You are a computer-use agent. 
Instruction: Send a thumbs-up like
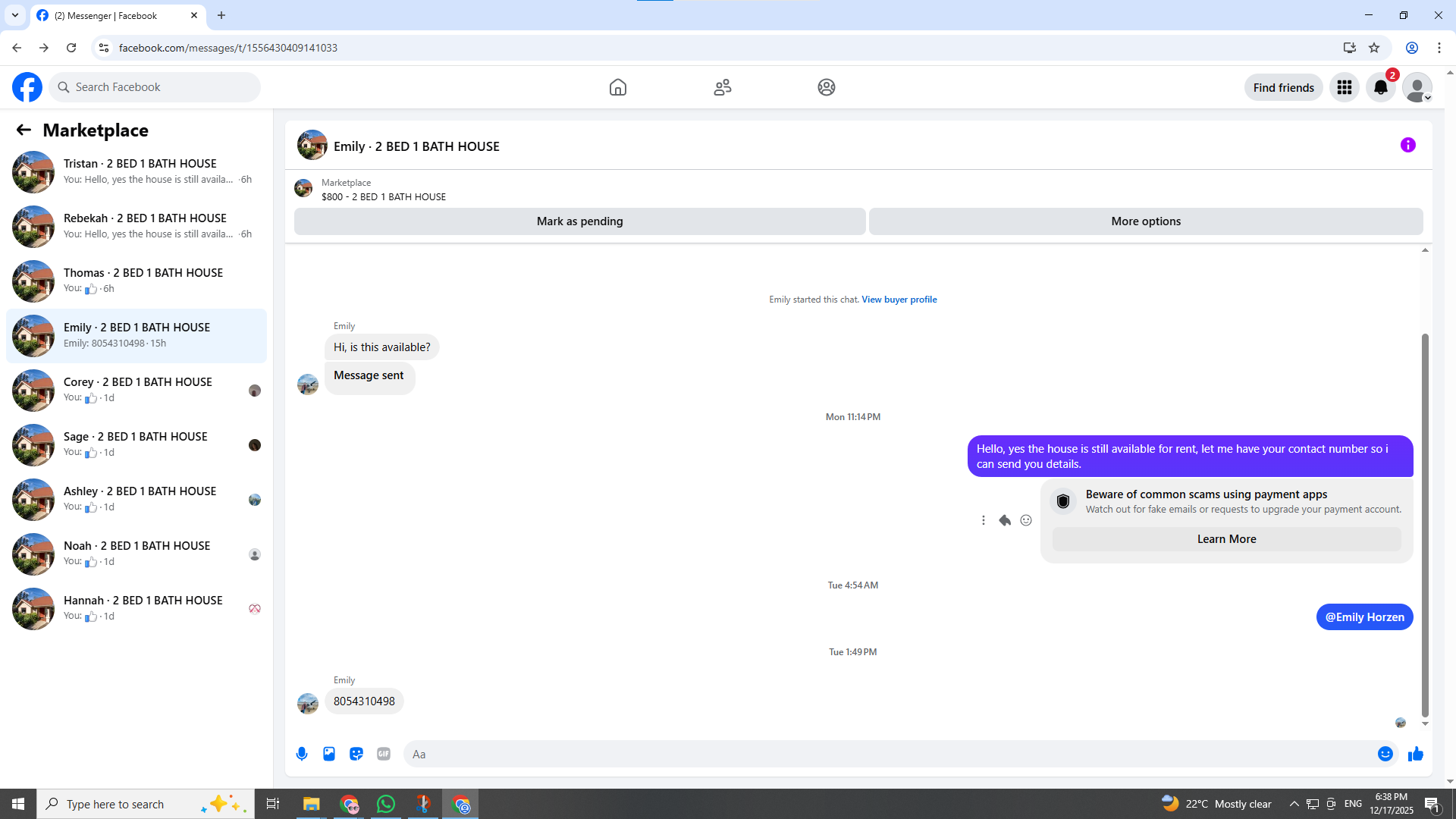pos(1415,754)
